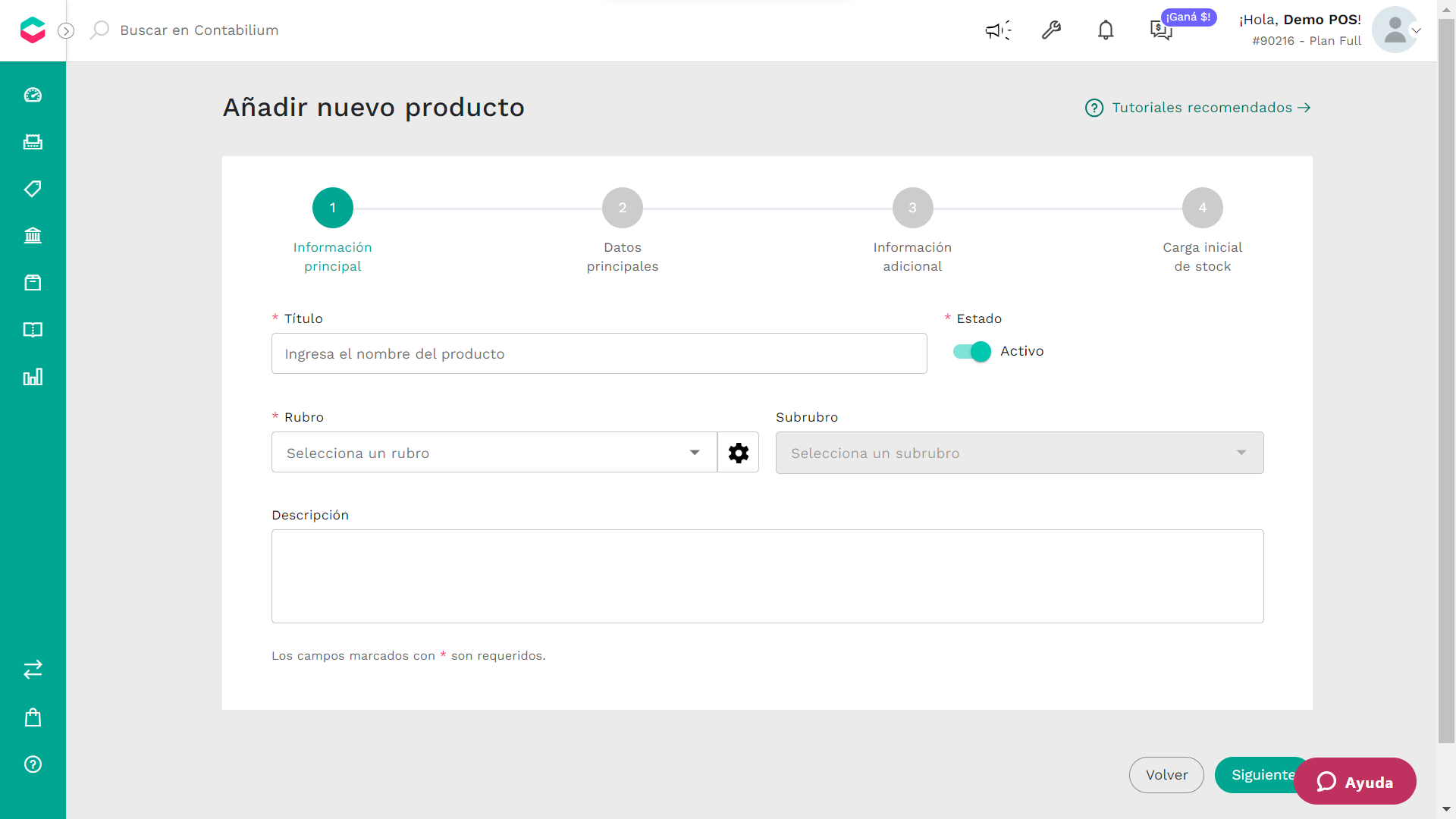The image size is (1456, 819).
Task: Click the Volver button
Action: [x=1166, y=775]
